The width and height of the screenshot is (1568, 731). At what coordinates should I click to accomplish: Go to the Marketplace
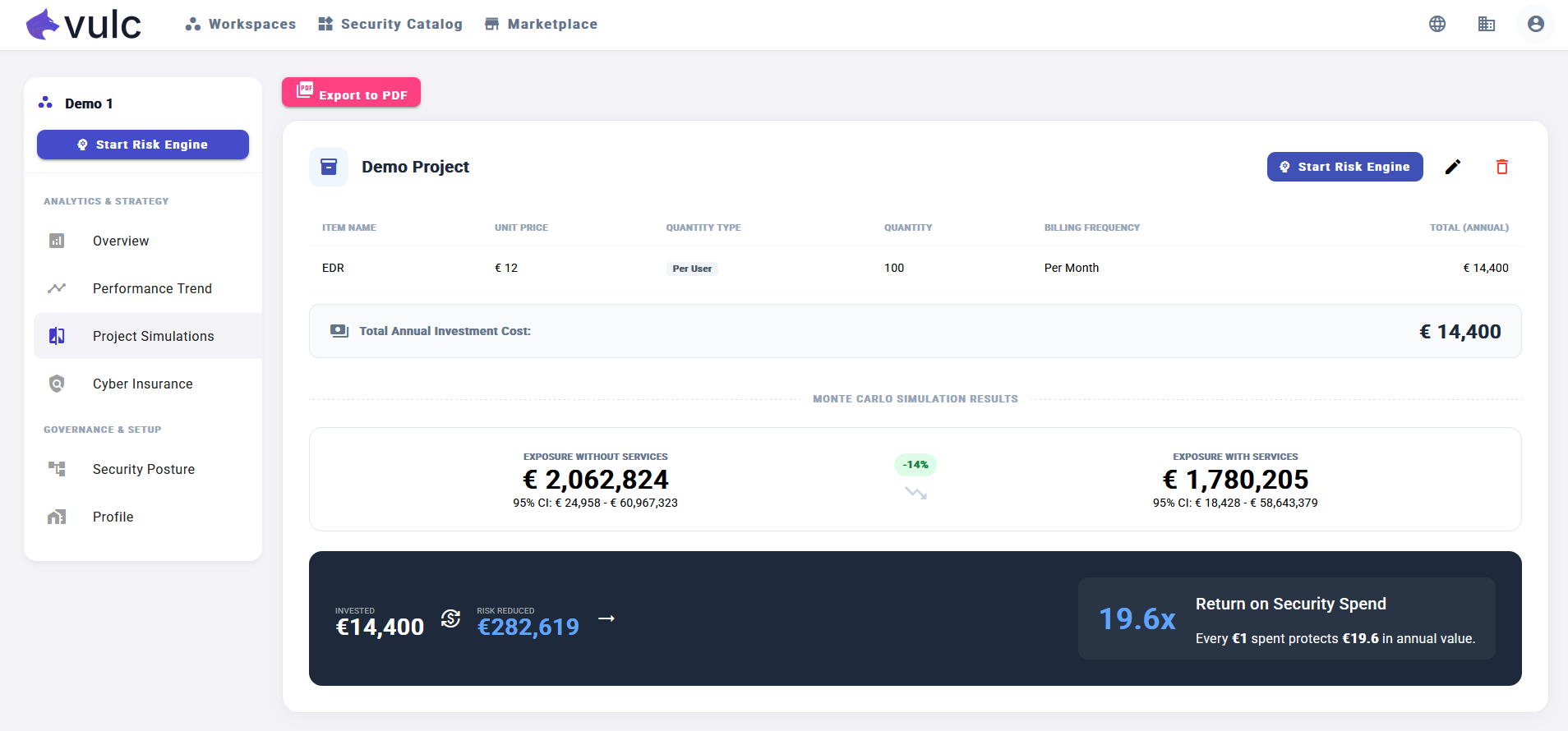(541, 24)
